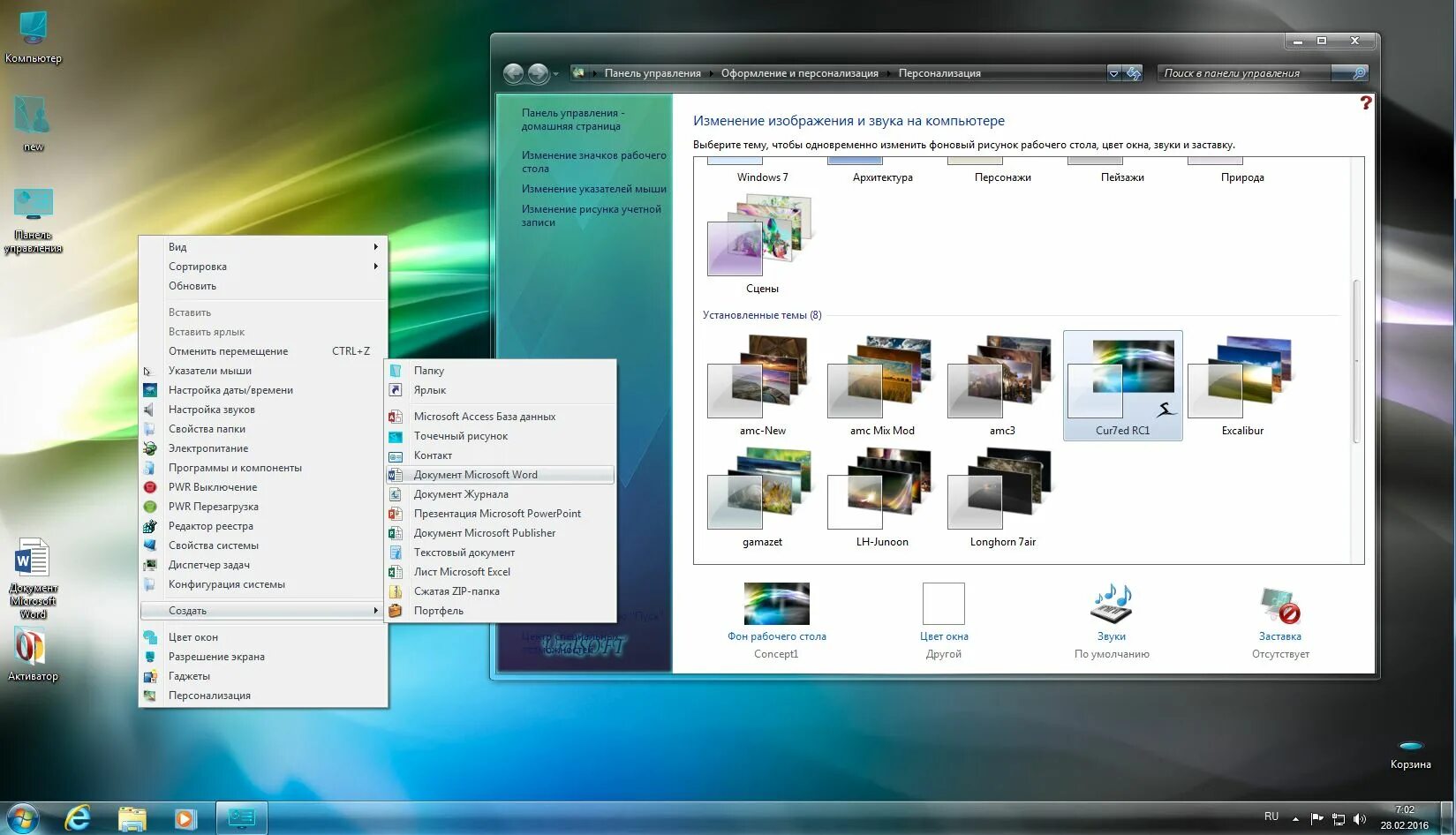Open Изменение рисунка учетной записи link
This screenshot has width=1456, height=835.
tap(591, 215)
